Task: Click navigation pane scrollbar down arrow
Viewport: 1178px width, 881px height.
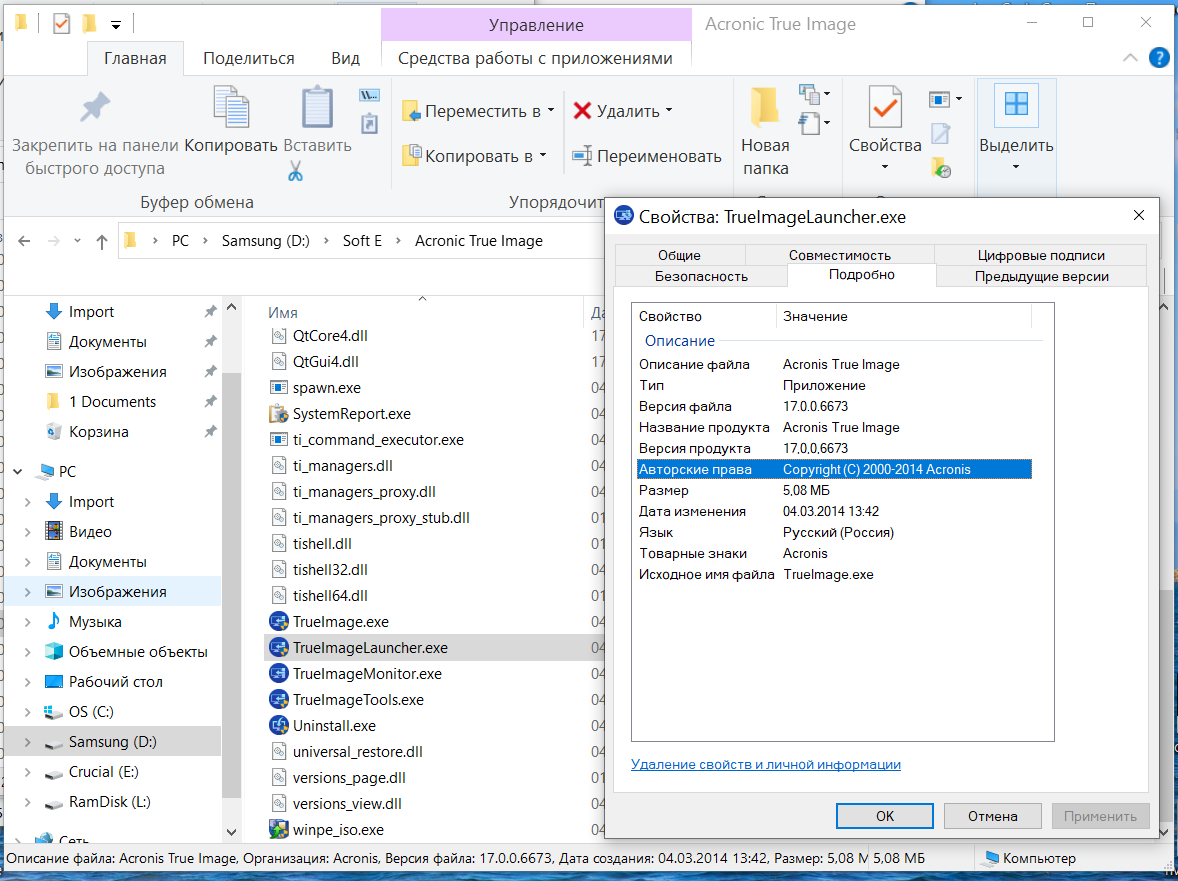Action: point(231,831)
